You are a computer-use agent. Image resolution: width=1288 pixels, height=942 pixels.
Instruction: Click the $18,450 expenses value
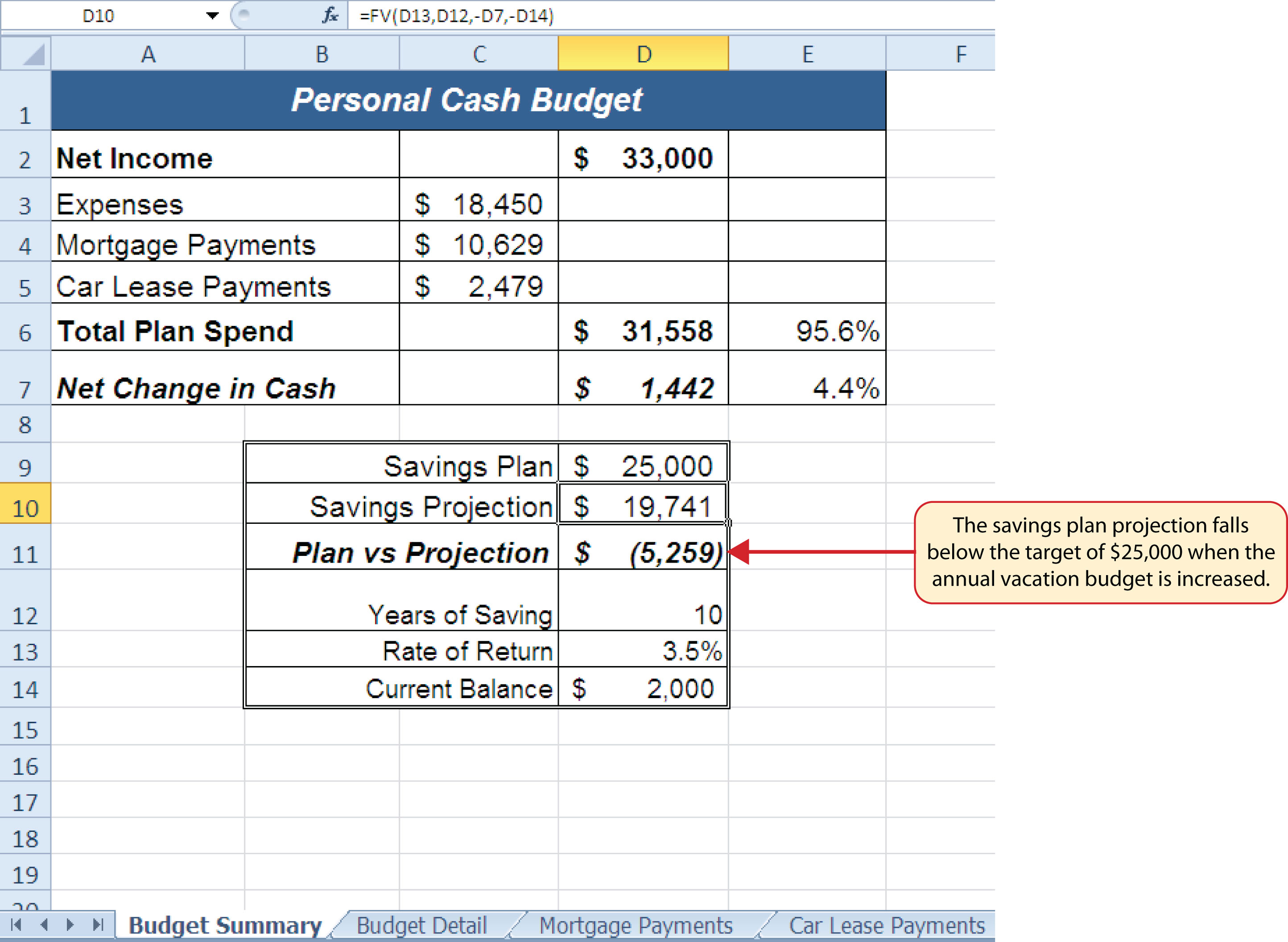pos(479,200)
